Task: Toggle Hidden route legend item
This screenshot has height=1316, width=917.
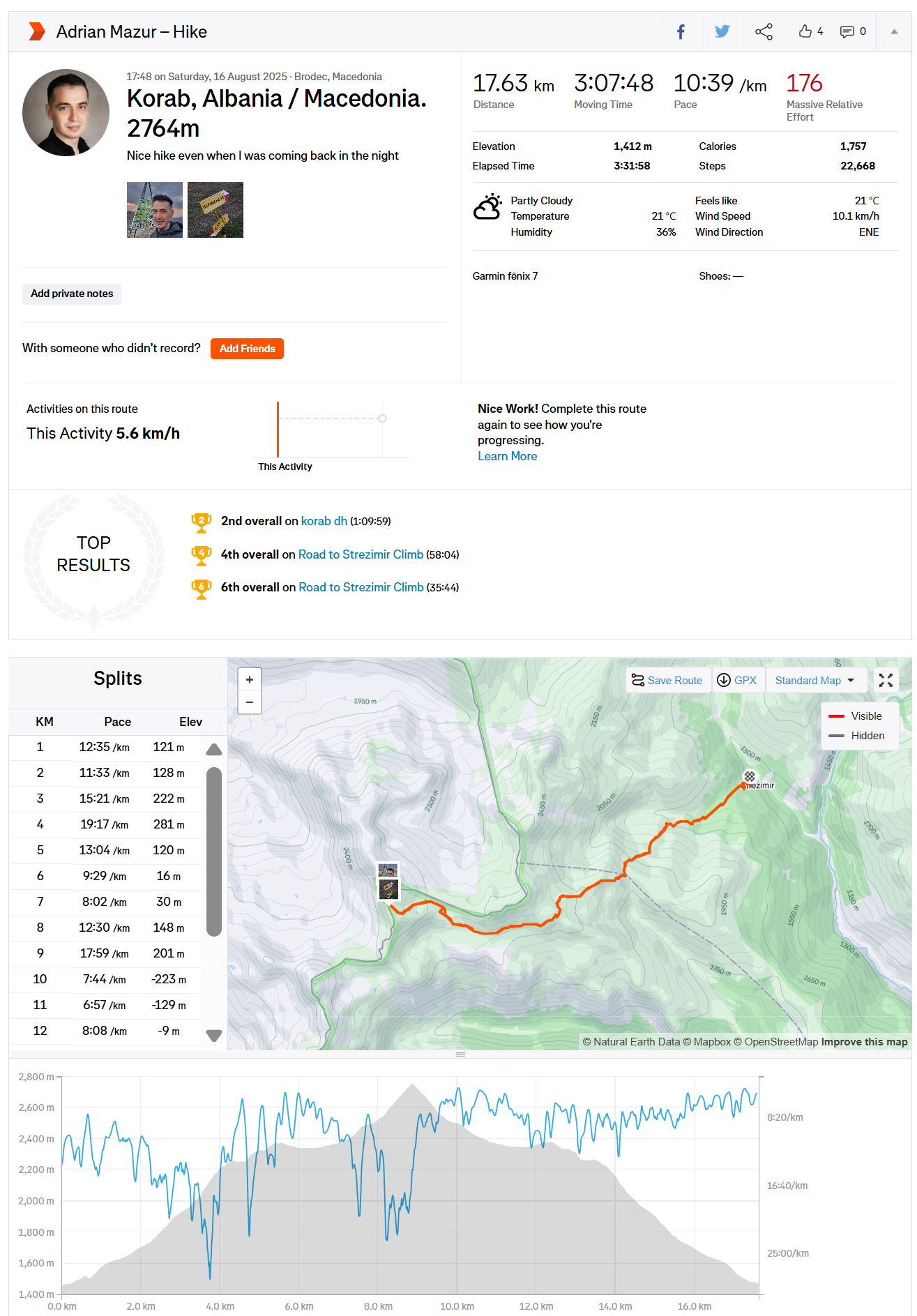Action: [x=857, y=736]
